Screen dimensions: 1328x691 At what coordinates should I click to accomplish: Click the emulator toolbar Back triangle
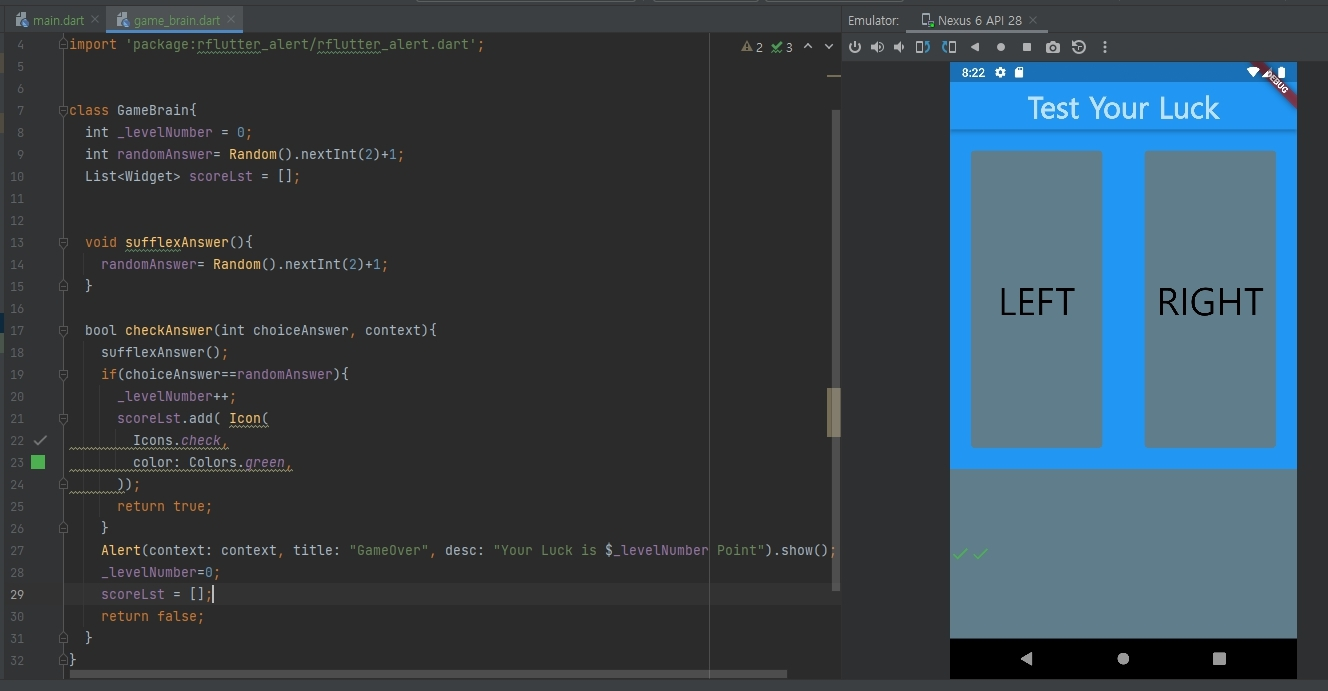[x=975, y=47]
